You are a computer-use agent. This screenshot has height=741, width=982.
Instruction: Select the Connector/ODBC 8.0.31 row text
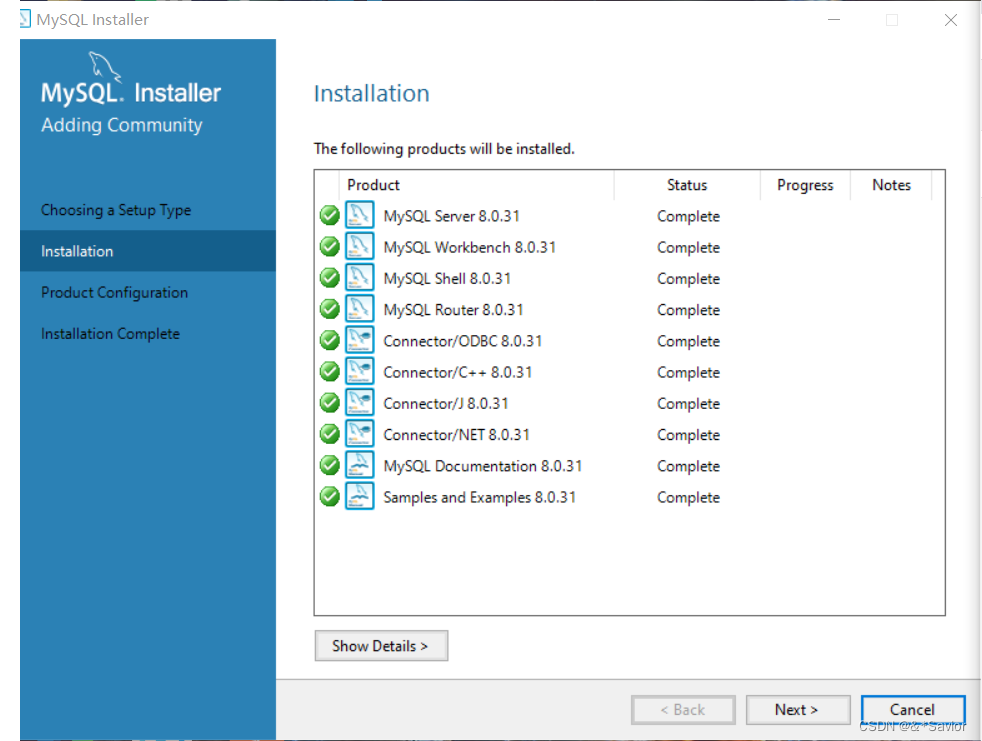tap(463, 341)
